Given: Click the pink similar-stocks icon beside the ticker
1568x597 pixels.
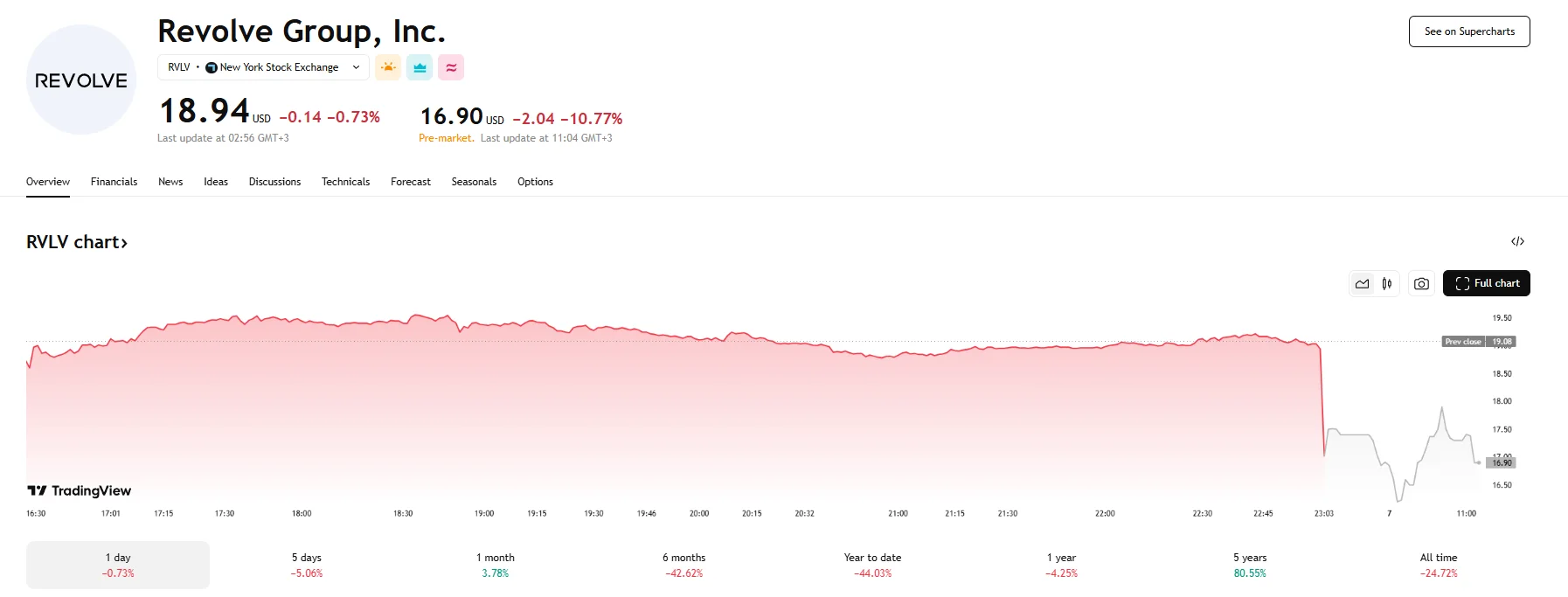Looking at the screenshot, I should [x=450, y=67].
